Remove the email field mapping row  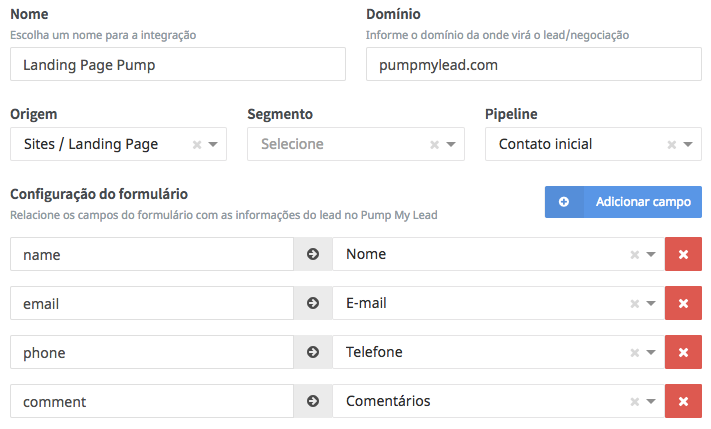point(683,303)
